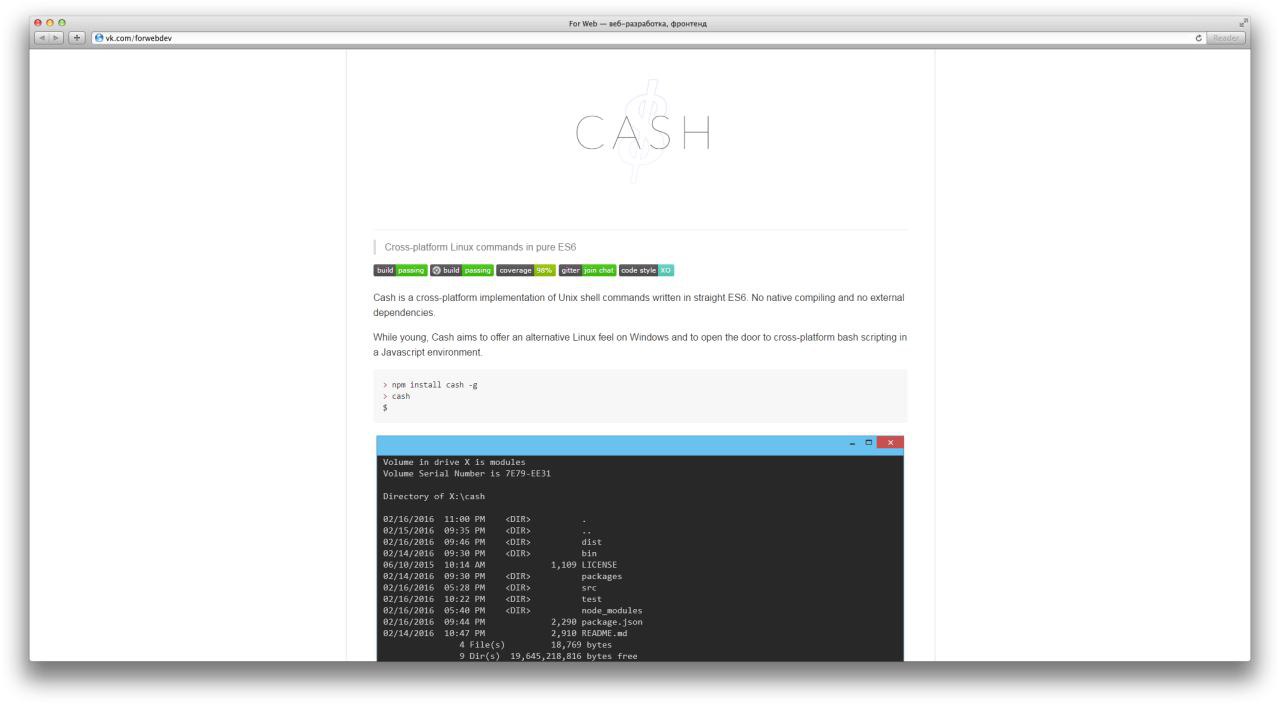Viewport: 1280px width, 704px height.
Task: Open the coverage 98% badge
Action: click(x=526, y=270)
